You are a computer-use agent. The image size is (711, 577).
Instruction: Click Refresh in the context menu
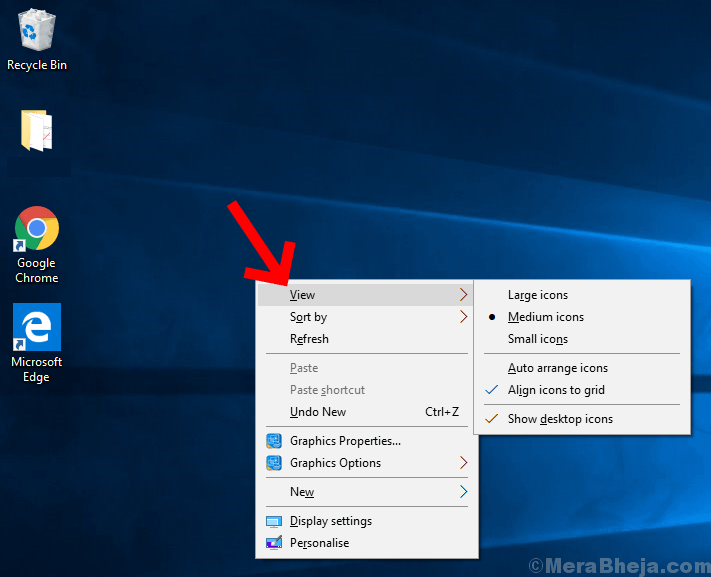pos(365,339)
